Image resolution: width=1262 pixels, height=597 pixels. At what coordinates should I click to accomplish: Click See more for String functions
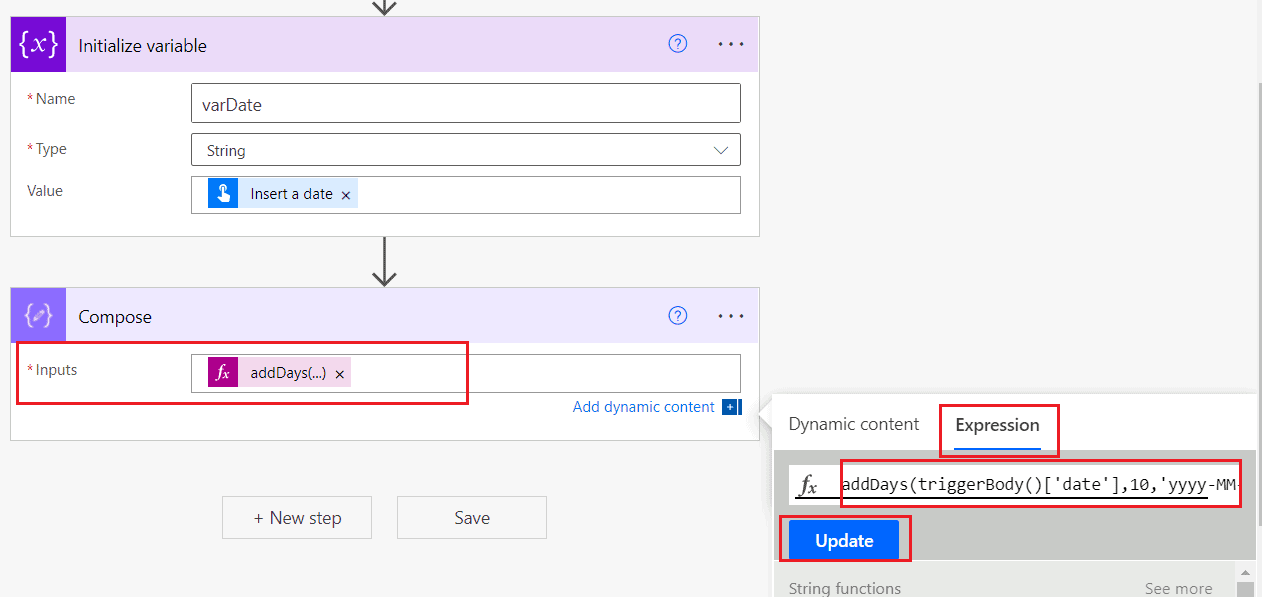tap(1178, 588)
